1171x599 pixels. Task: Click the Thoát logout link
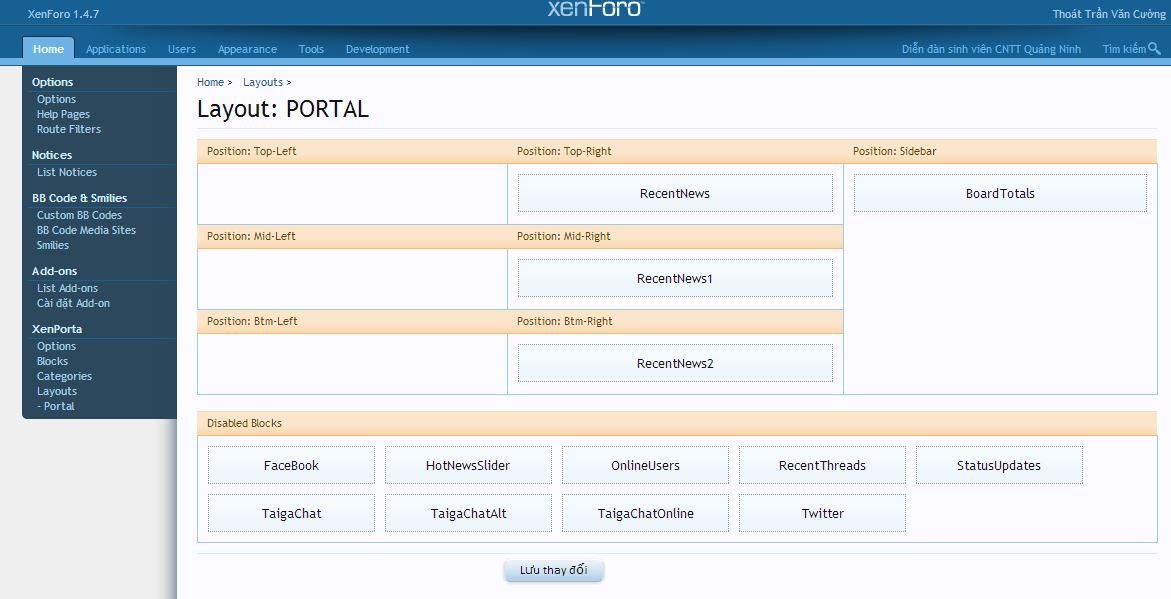click(1067, 14)
